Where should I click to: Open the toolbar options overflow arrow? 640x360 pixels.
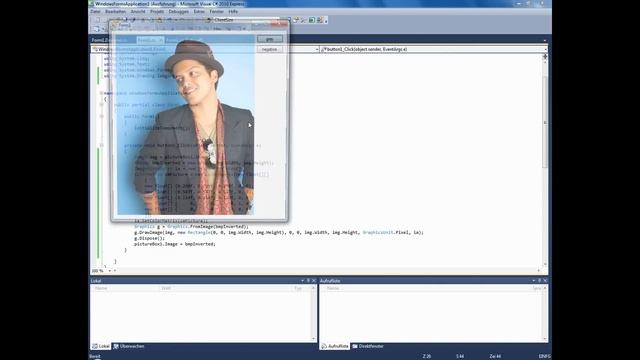click(x=326, y=20)
